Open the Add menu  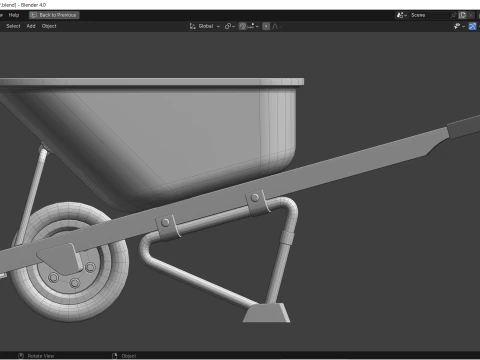click(x=31, y=26)
